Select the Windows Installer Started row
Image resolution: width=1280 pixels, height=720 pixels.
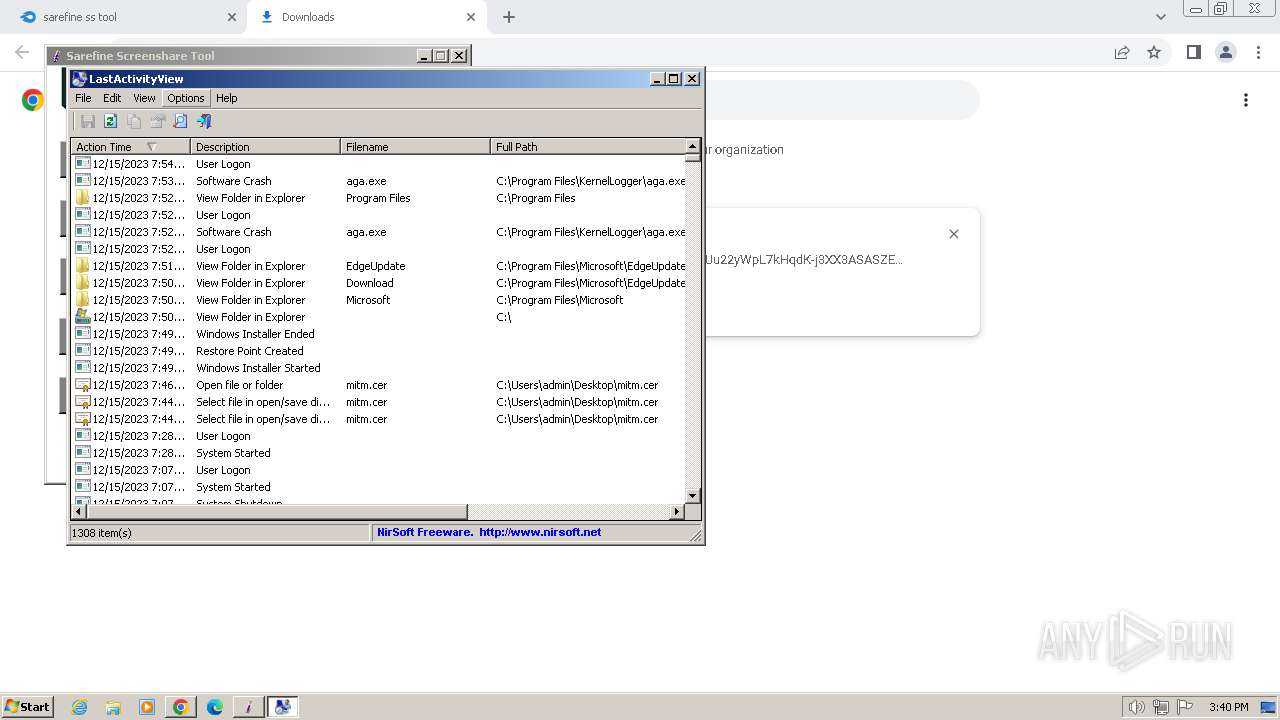pos(379,368)
